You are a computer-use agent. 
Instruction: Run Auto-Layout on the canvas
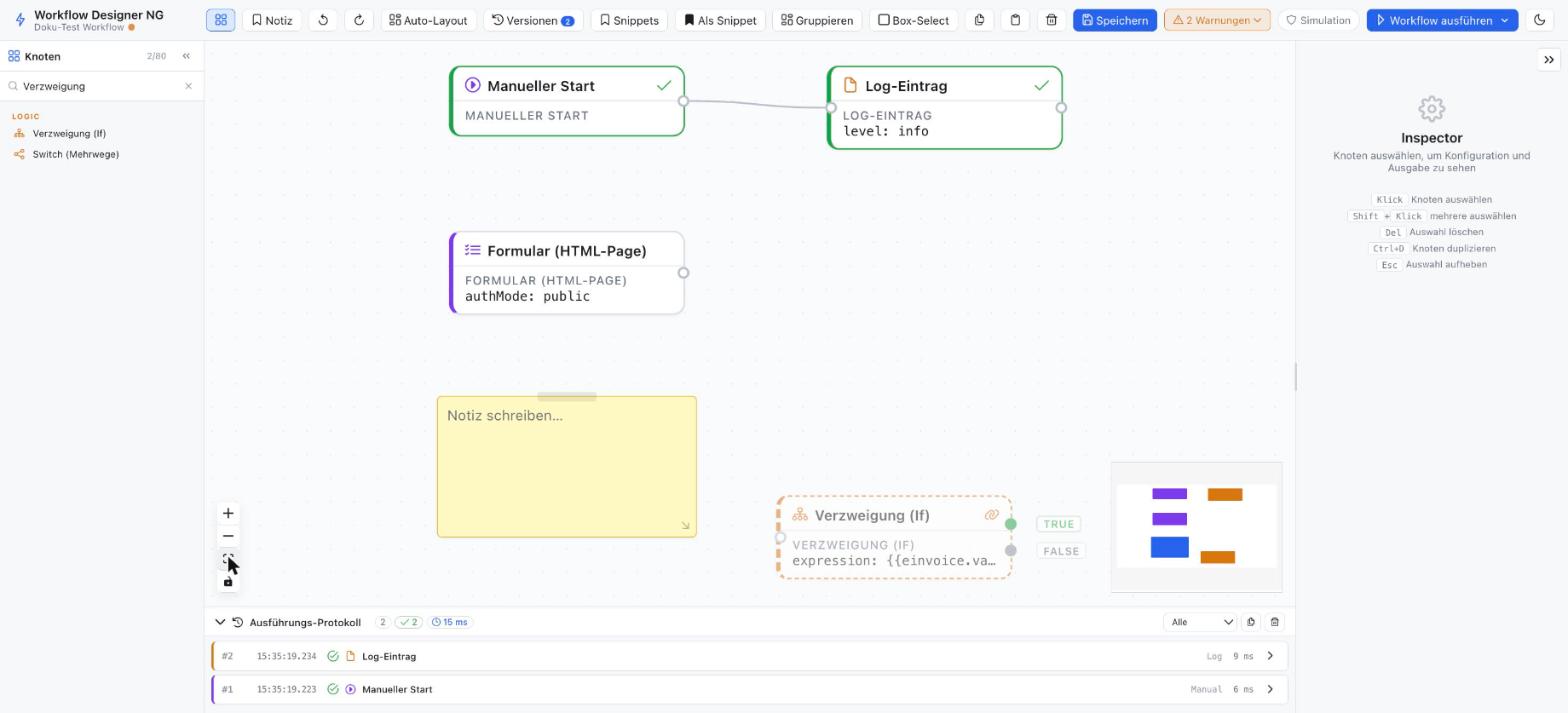(x=428, y=20)
